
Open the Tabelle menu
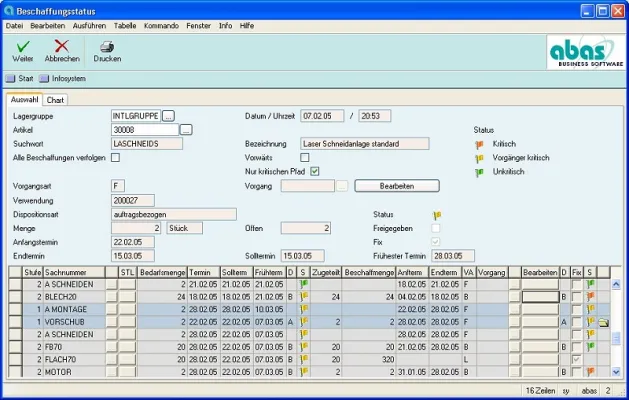[125, 24]
